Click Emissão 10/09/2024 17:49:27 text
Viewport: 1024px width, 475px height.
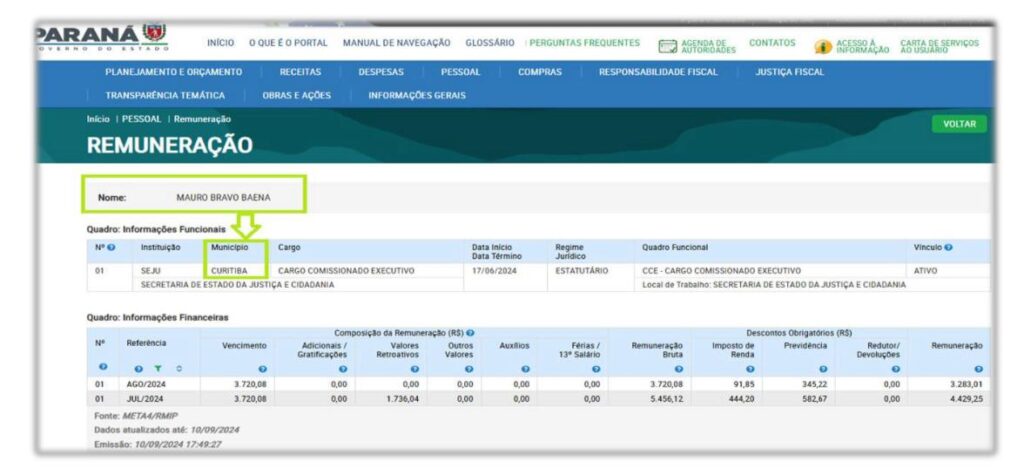click(x=160, y=444)
